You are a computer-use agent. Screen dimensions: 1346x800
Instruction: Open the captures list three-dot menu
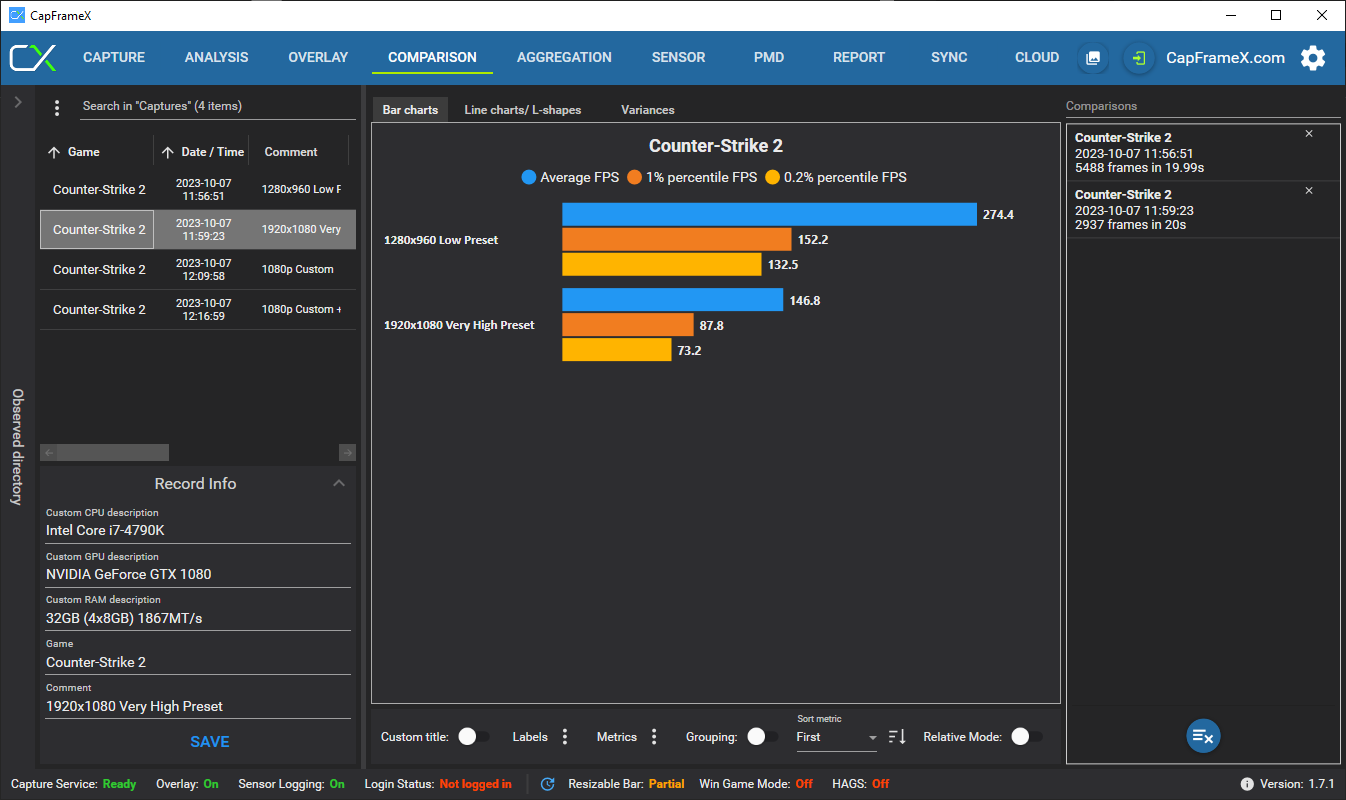point(57,107)
